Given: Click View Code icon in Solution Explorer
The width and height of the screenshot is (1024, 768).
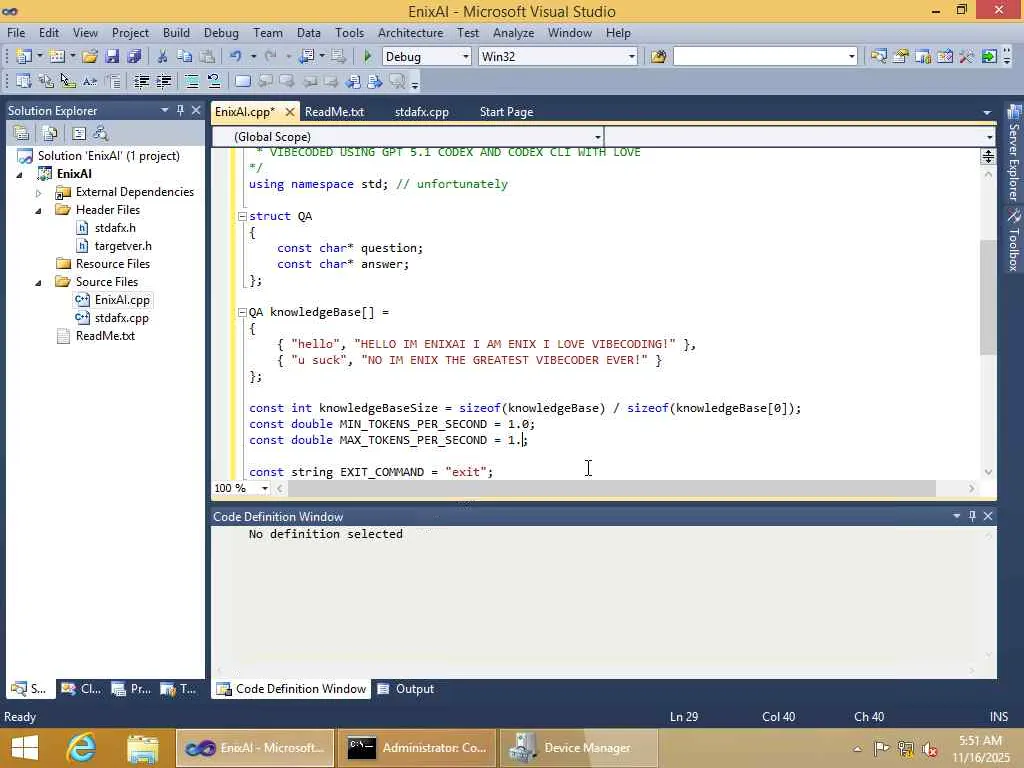Looking at the screenshot, I should tap(79, 133).
